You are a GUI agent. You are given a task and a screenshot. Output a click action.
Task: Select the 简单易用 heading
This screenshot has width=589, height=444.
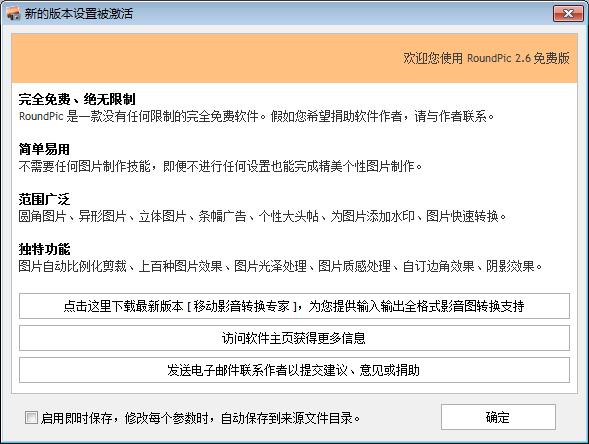click(x=44, y=149)
